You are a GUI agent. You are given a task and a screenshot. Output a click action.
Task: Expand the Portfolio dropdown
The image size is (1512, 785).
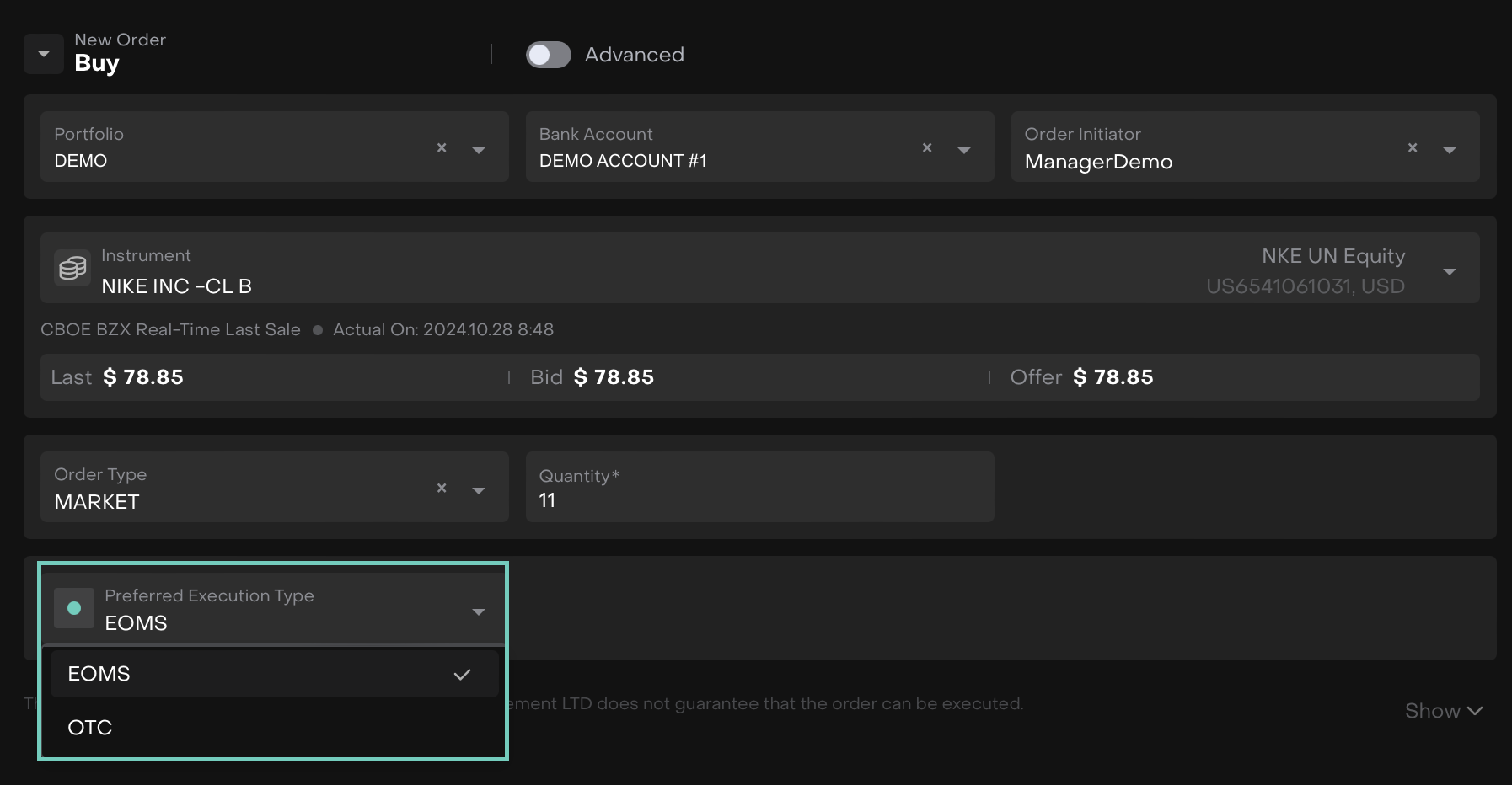coord(479,150)
